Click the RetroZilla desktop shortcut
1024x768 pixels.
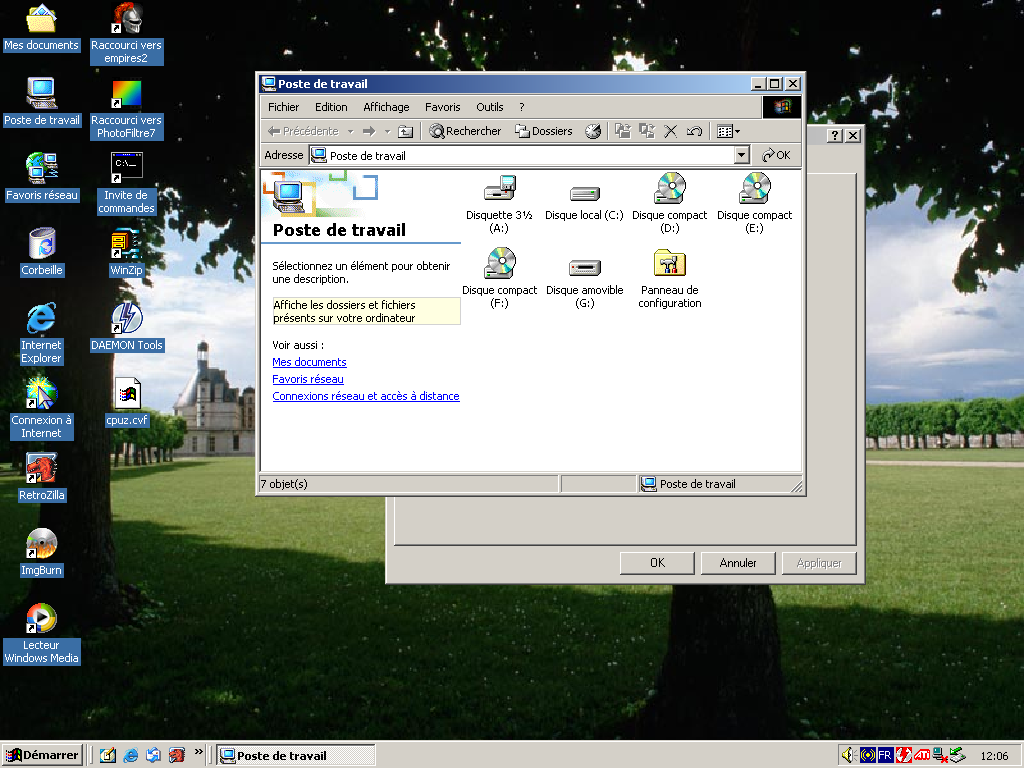(41, 468)
